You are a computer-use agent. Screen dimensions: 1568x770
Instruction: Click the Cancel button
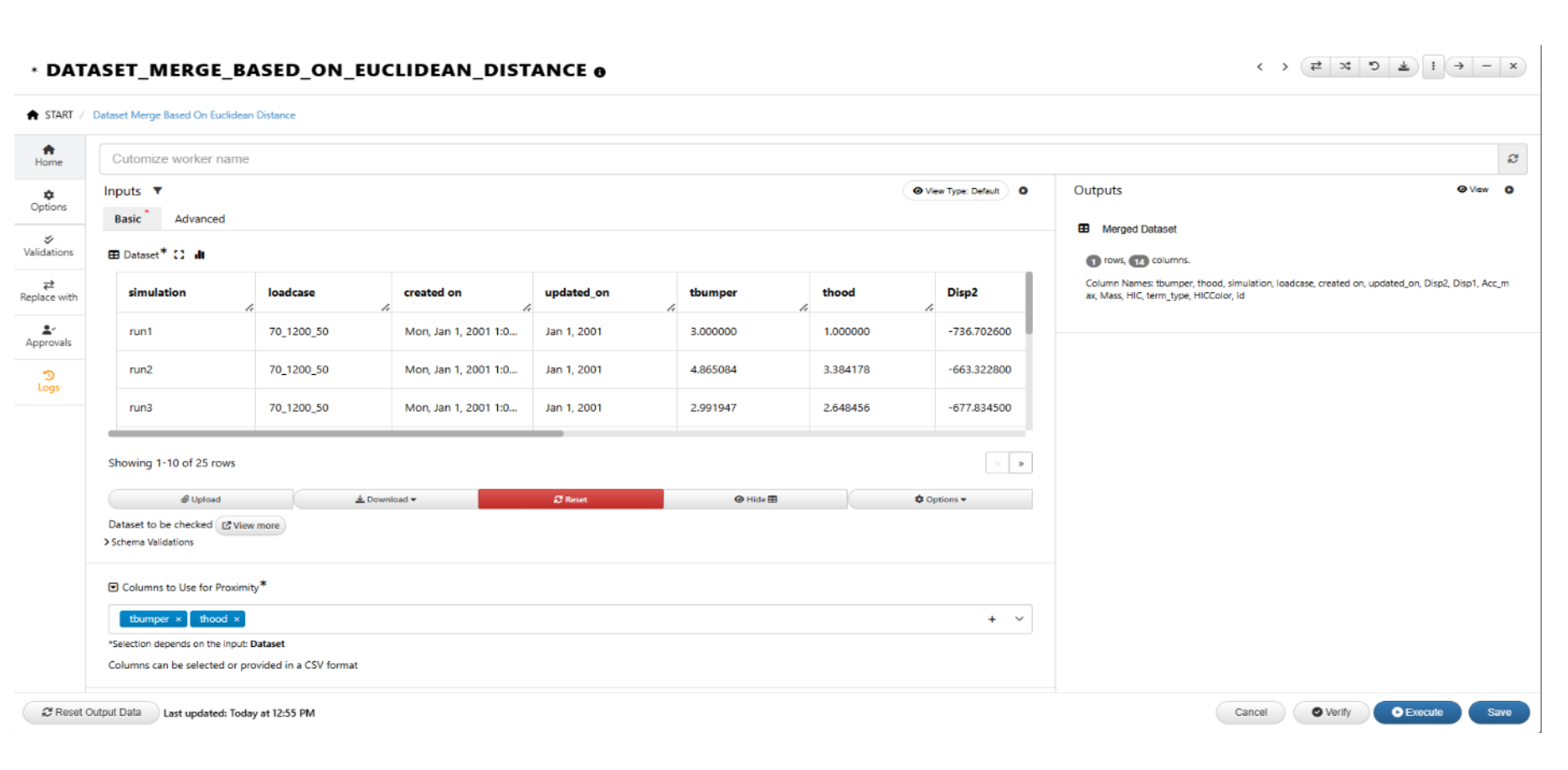pyautogui.click(x=1250, y=713)
